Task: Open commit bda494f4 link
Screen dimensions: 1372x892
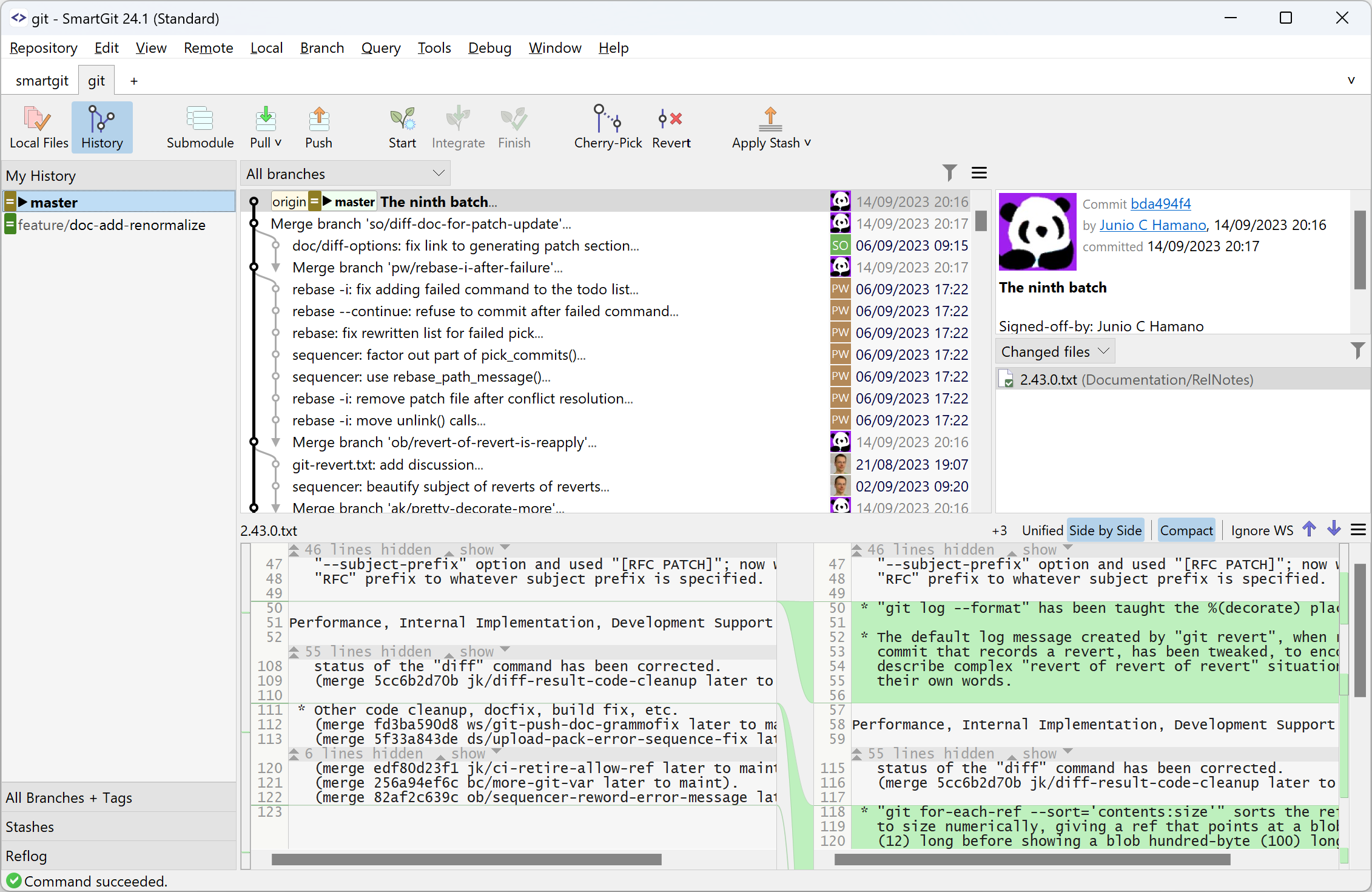Action: tap(1160, 204)
